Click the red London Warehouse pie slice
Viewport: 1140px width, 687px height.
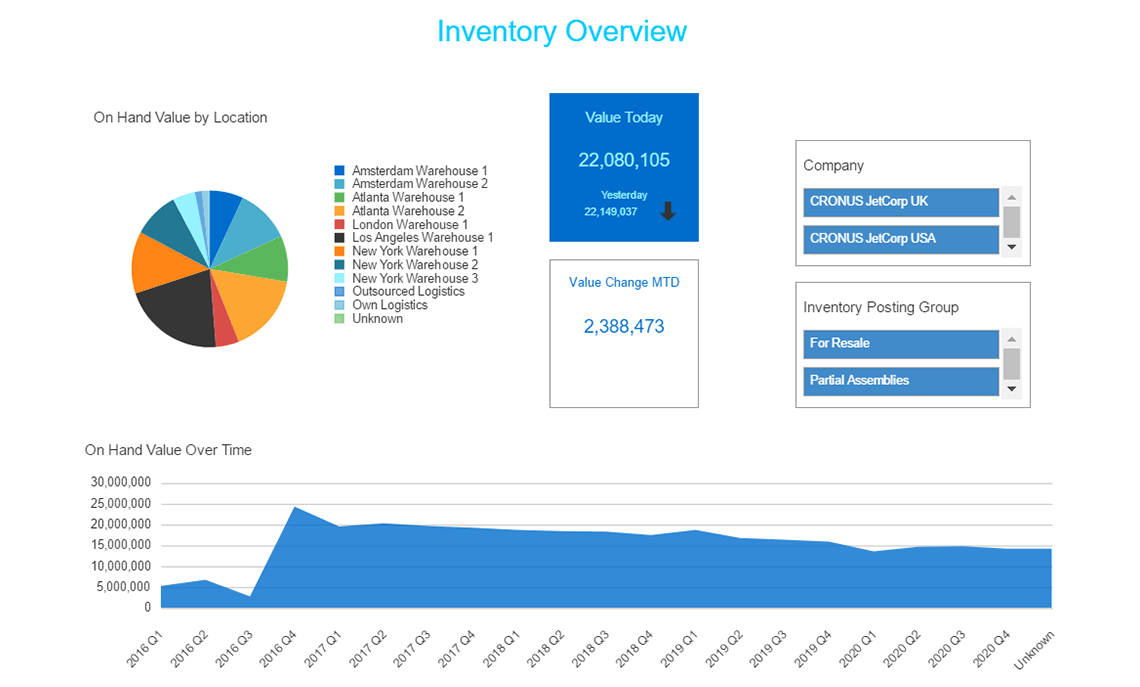(224, 327)
